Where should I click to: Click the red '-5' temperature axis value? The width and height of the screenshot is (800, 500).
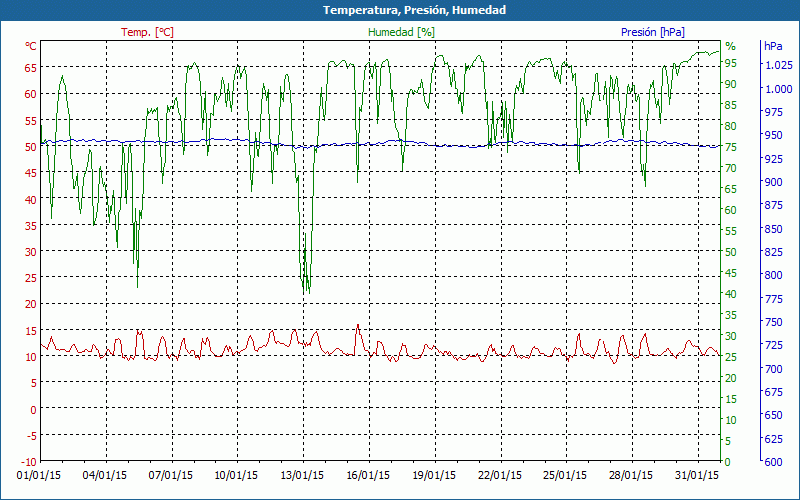click(x=31, y=435)
